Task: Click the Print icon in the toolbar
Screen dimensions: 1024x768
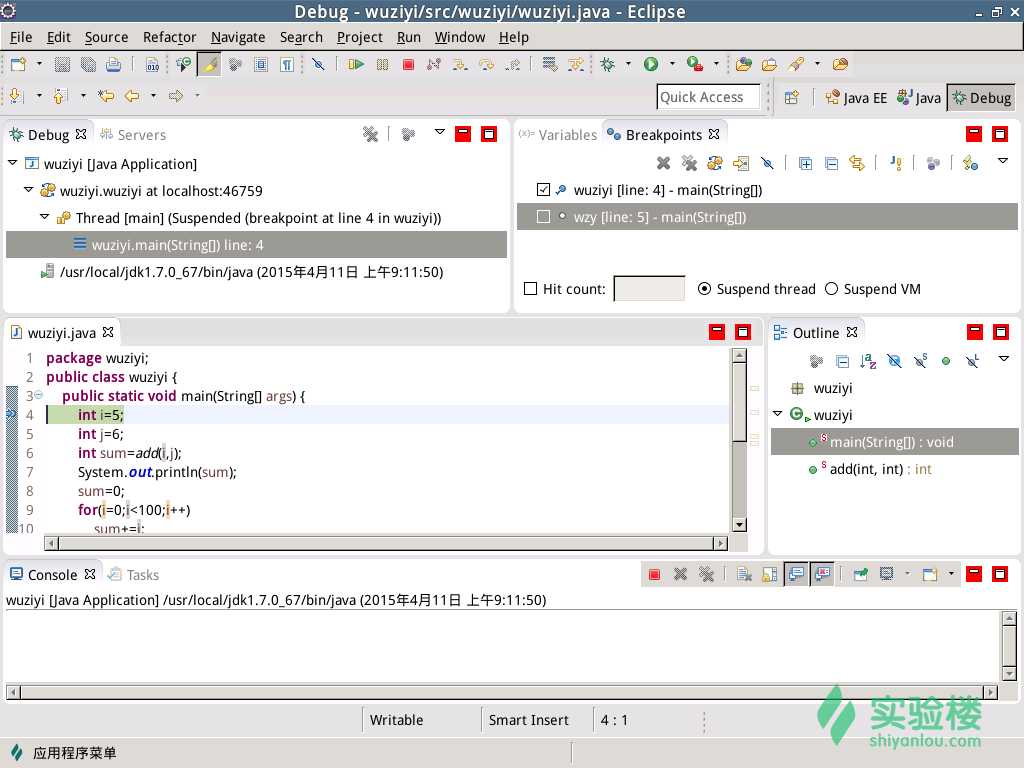Action: (114, 64)
